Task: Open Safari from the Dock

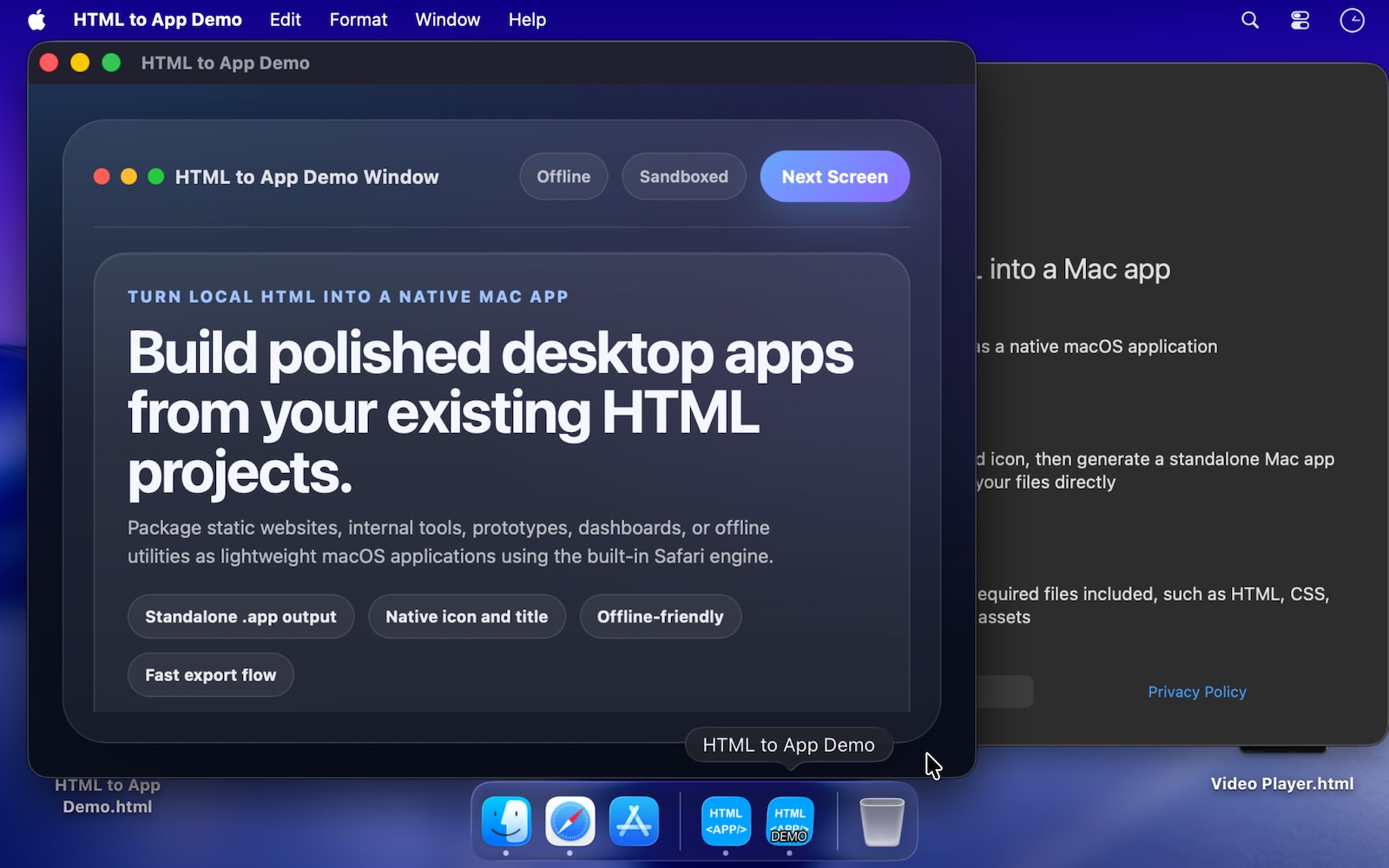Action: [572, 821]
